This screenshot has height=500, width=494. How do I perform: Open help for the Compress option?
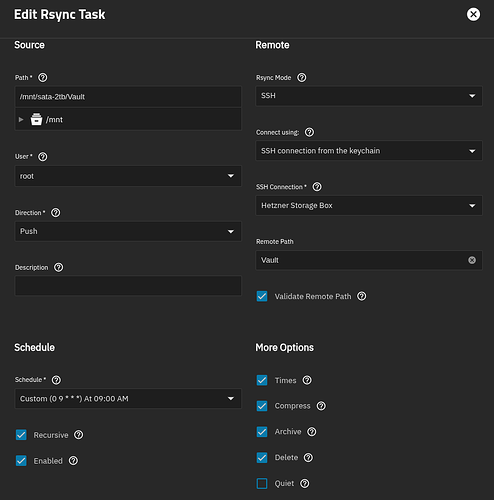pos(321,406)
